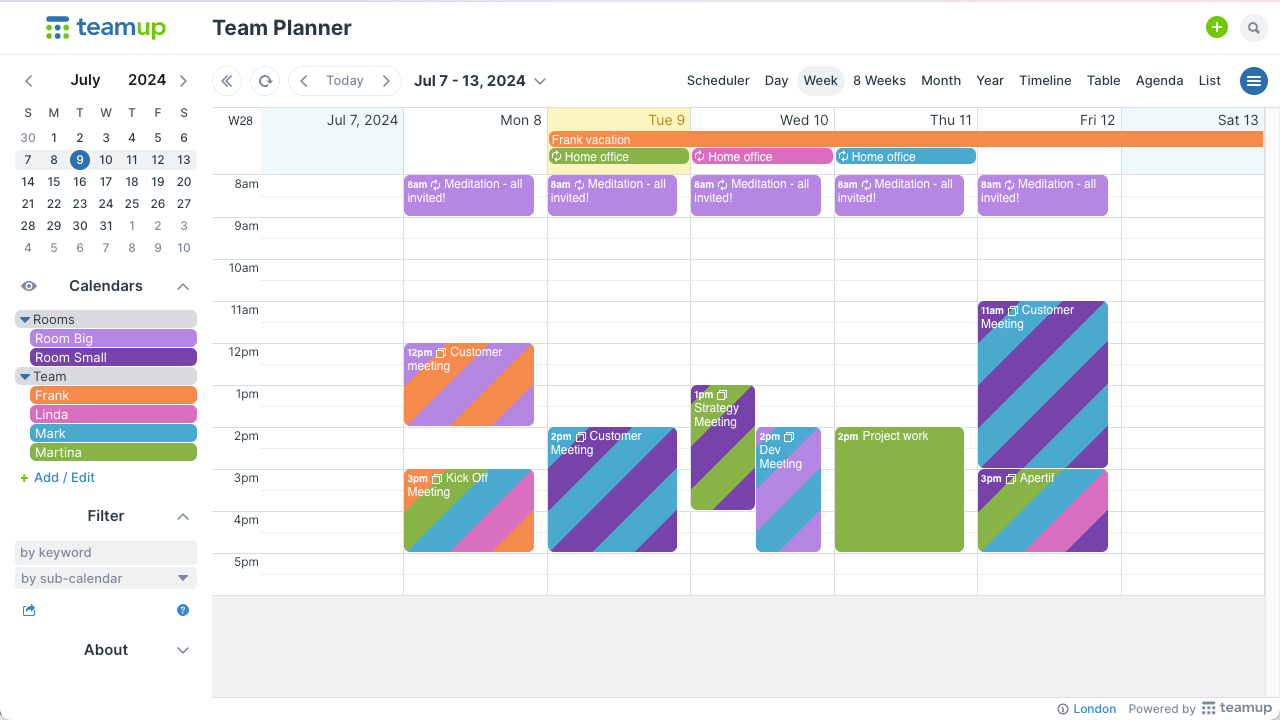Open the by sub-calendar filter dropdown
This screenshot has width=1280, height=720.
coord(106,578)
